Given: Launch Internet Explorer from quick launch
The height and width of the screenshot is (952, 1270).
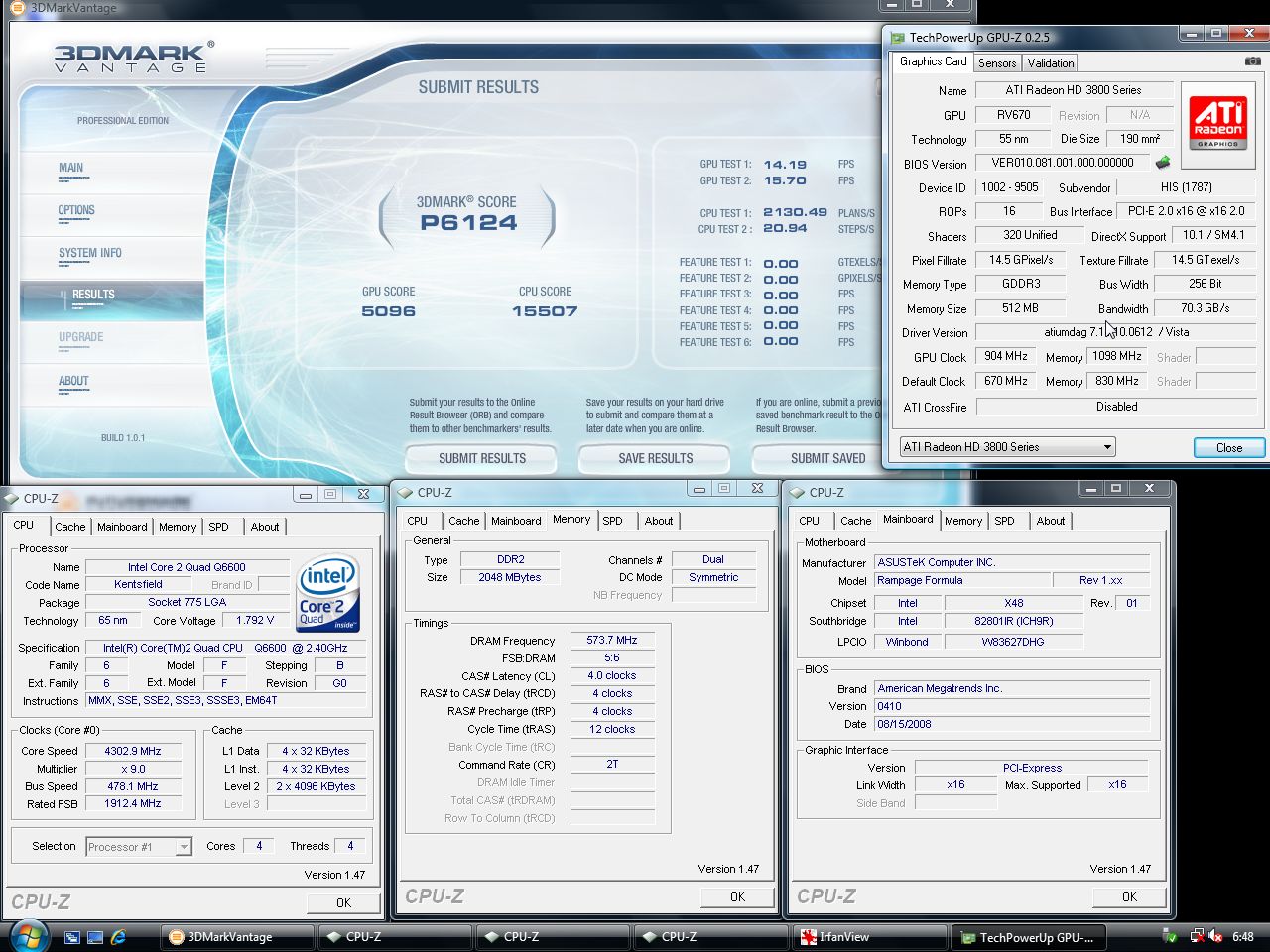Looking at the screenshot, I should pos(118,936).
